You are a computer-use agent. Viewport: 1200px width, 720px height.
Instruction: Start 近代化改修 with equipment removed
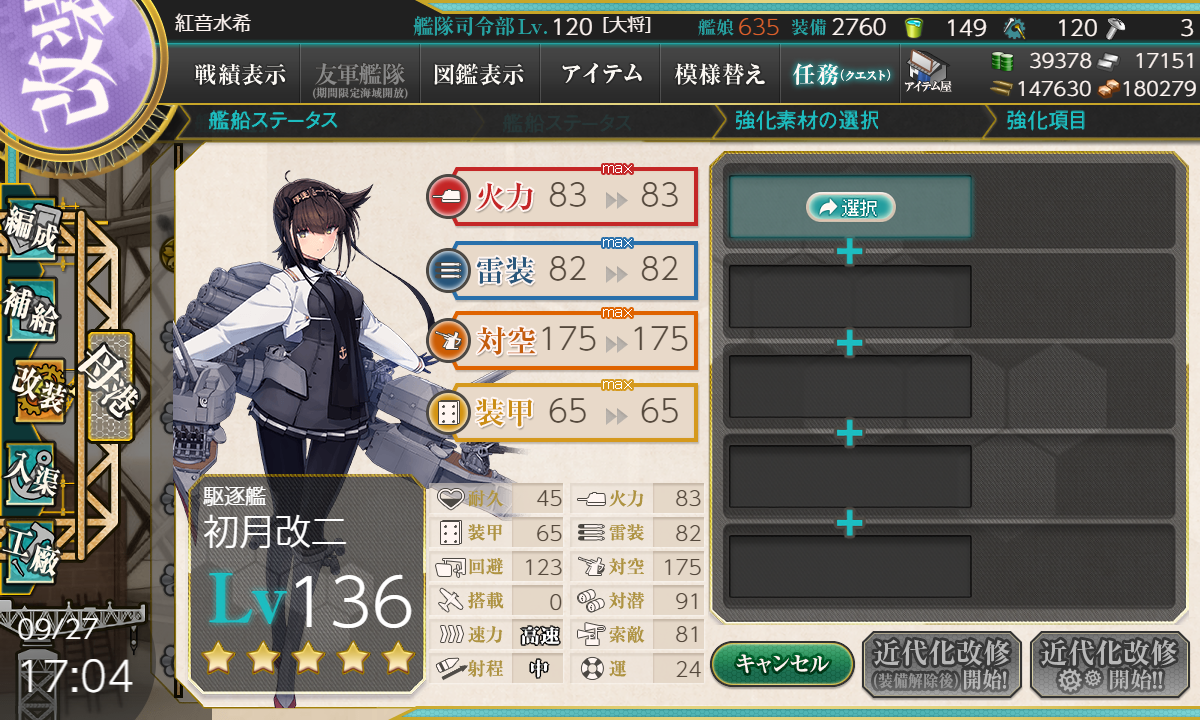(x=941, y=664)
